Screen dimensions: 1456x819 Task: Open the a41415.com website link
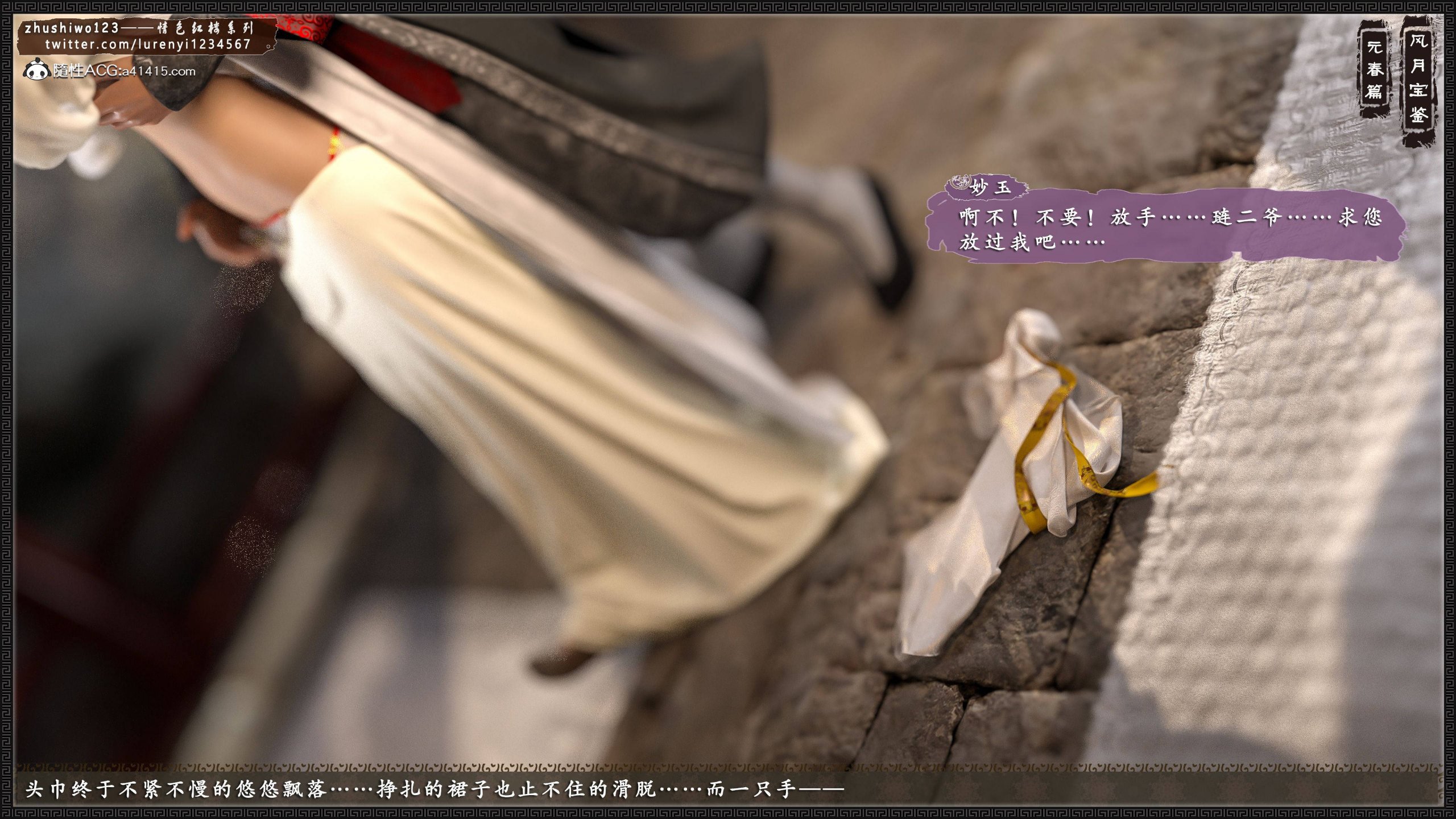(158, 71)
